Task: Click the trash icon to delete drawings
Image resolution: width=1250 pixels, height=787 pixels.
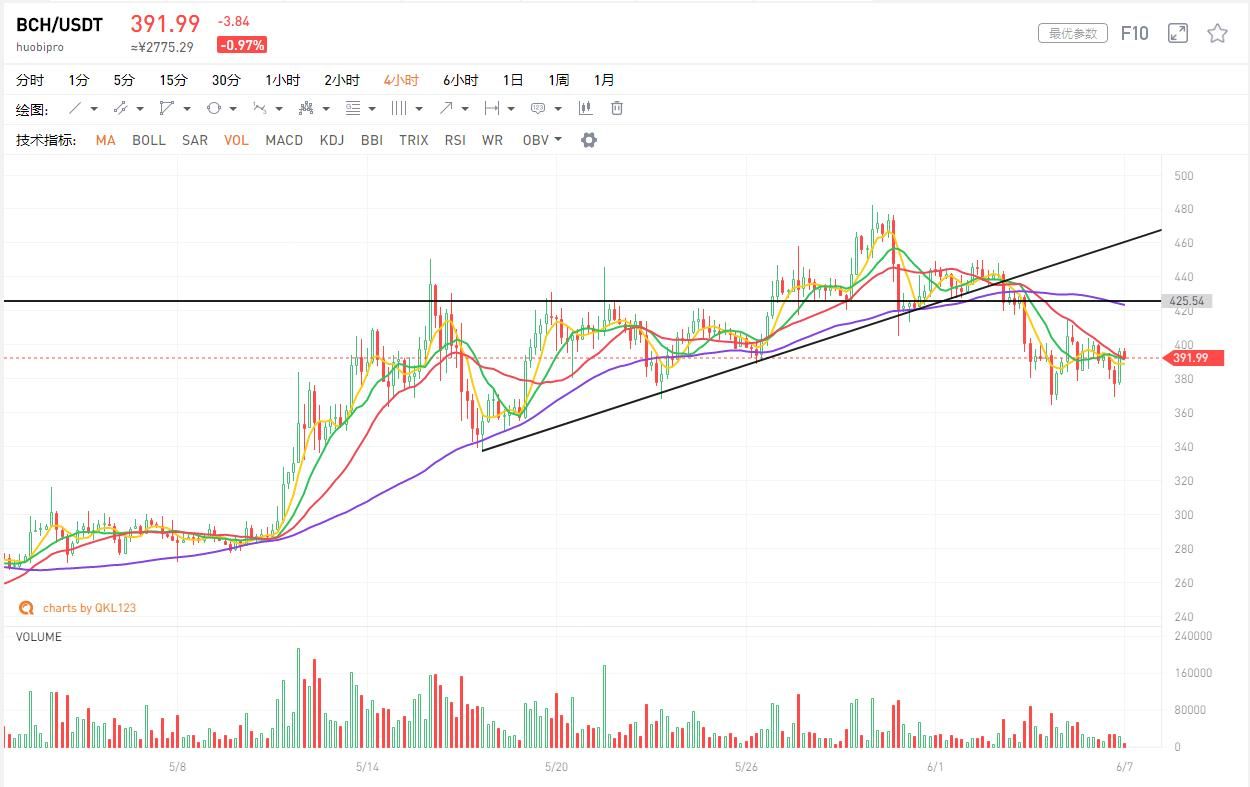Action: [617, 108]
